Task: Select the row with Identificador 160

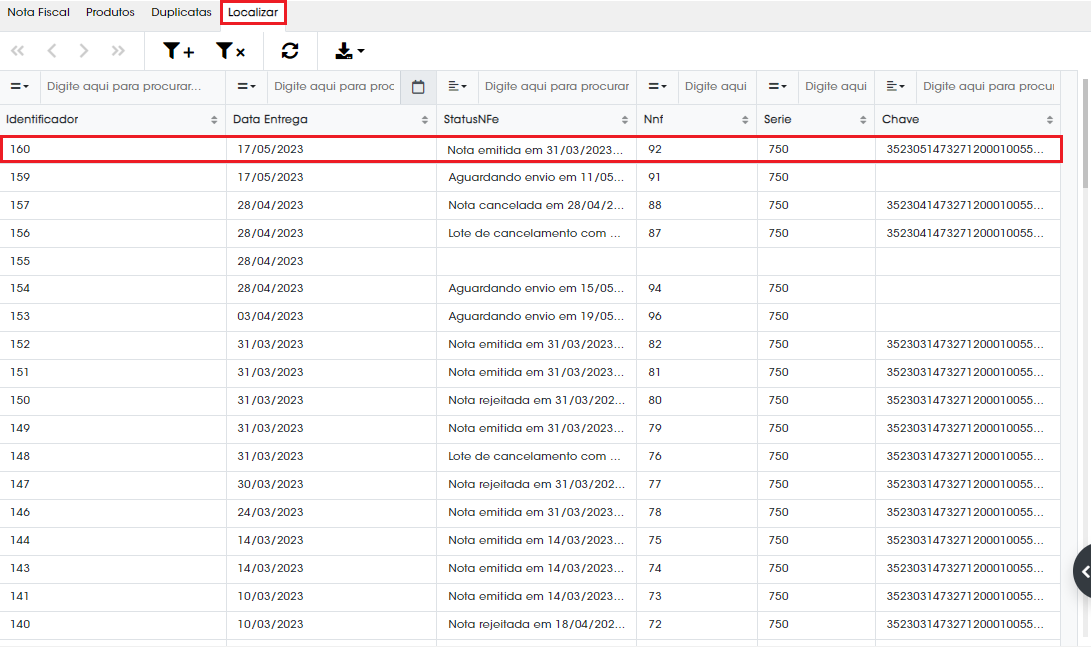Action: 531,149
